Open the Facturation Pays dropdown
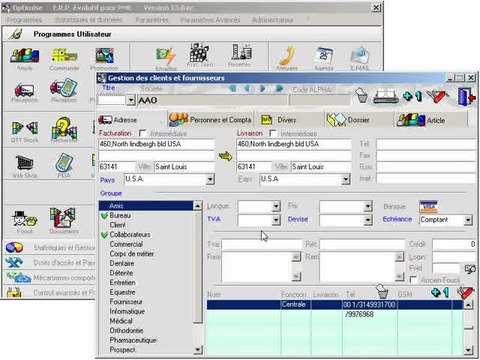The height and width of the screenshot is (360, 480). click(210, 179)
